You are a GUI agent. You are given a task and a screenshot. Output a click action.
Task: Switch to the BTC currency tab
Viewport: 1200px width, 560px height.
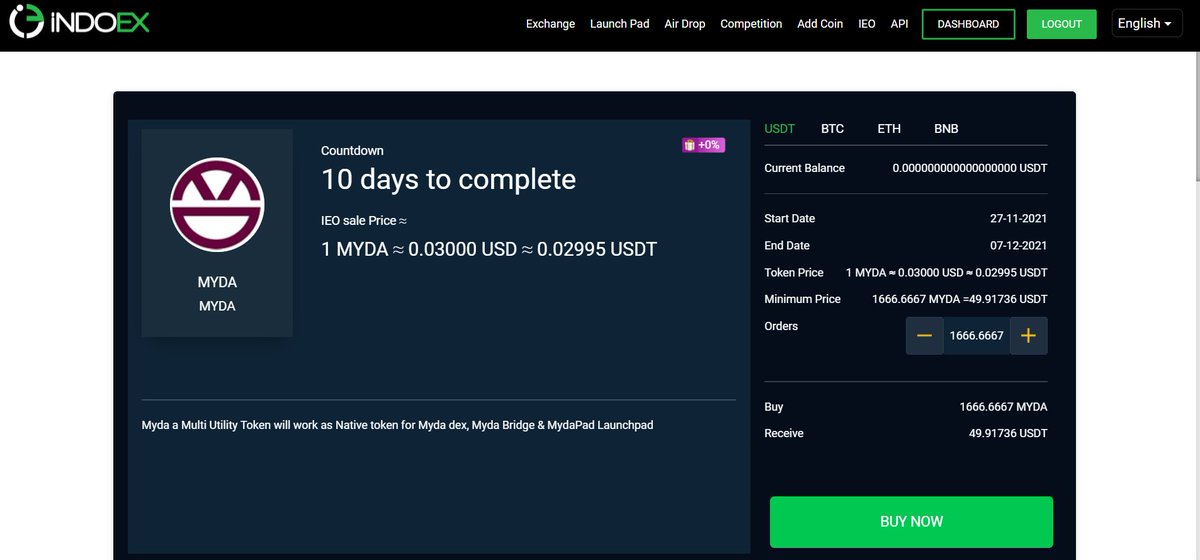pyautogui.click(x=832, y=129)
